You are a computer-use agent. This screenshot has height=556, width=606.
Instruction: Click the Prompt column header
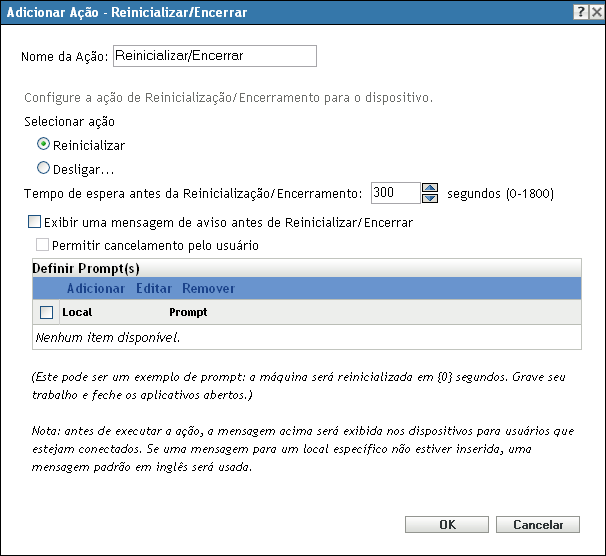pyautogui.click(x=188, y=313)
